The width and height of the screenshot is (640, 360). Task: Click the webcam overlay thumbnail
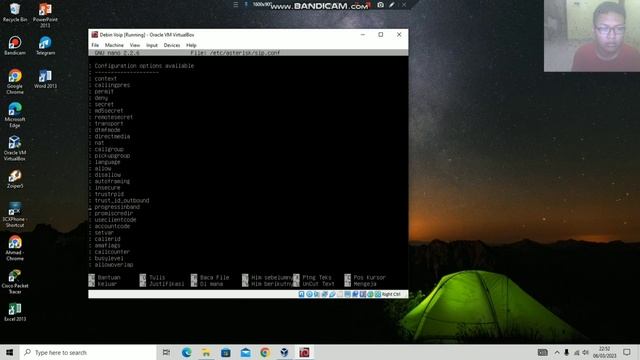point(592,36)
